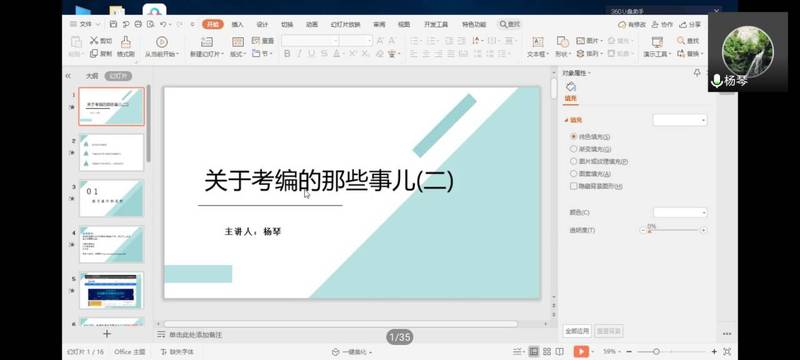This screenshot has height=360, width=800.
Task: Open the fill preset dropdown in the properties panel
Action: tap(680, 120)
